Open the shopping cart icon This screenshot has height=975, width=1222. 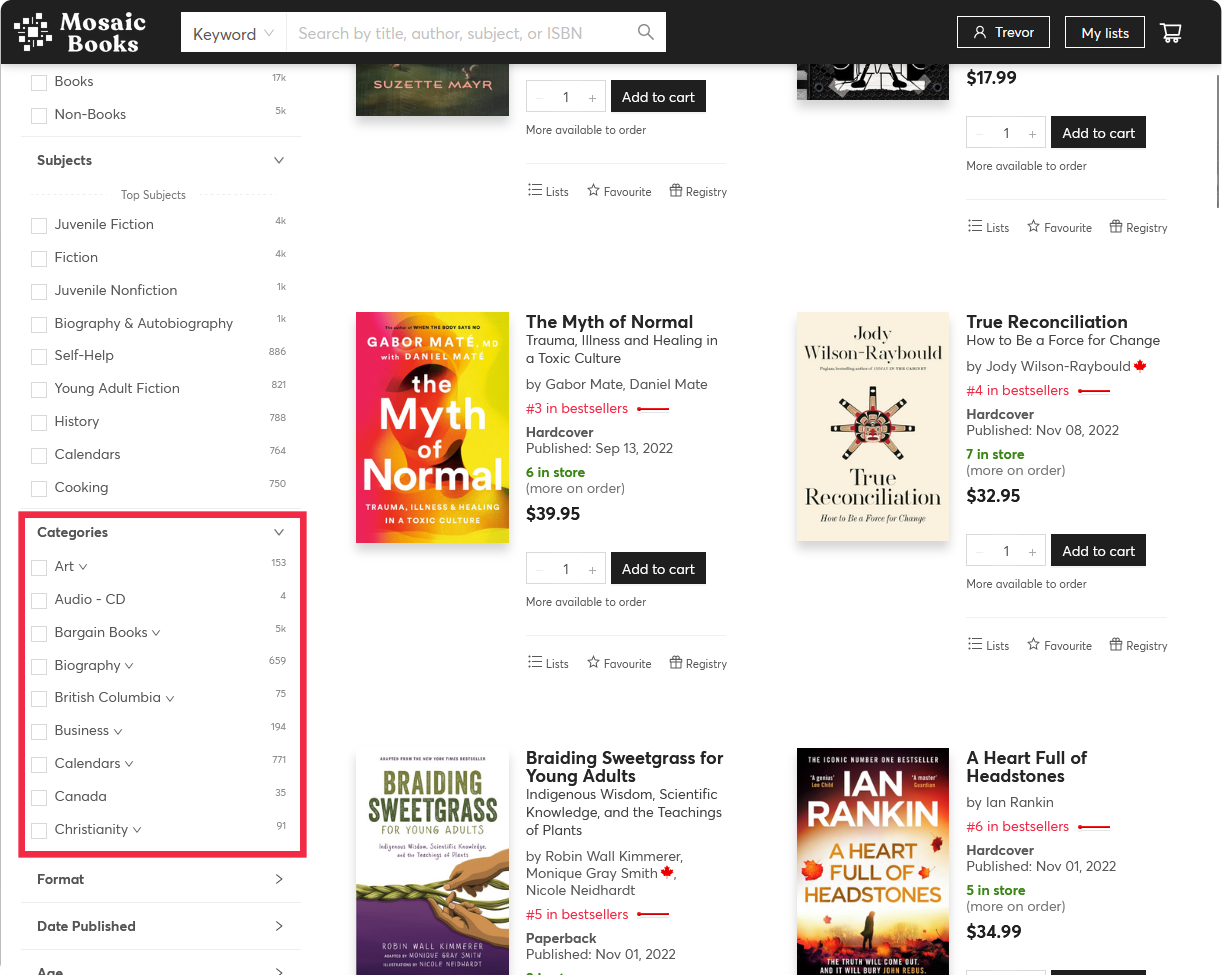click(1170, 33)
